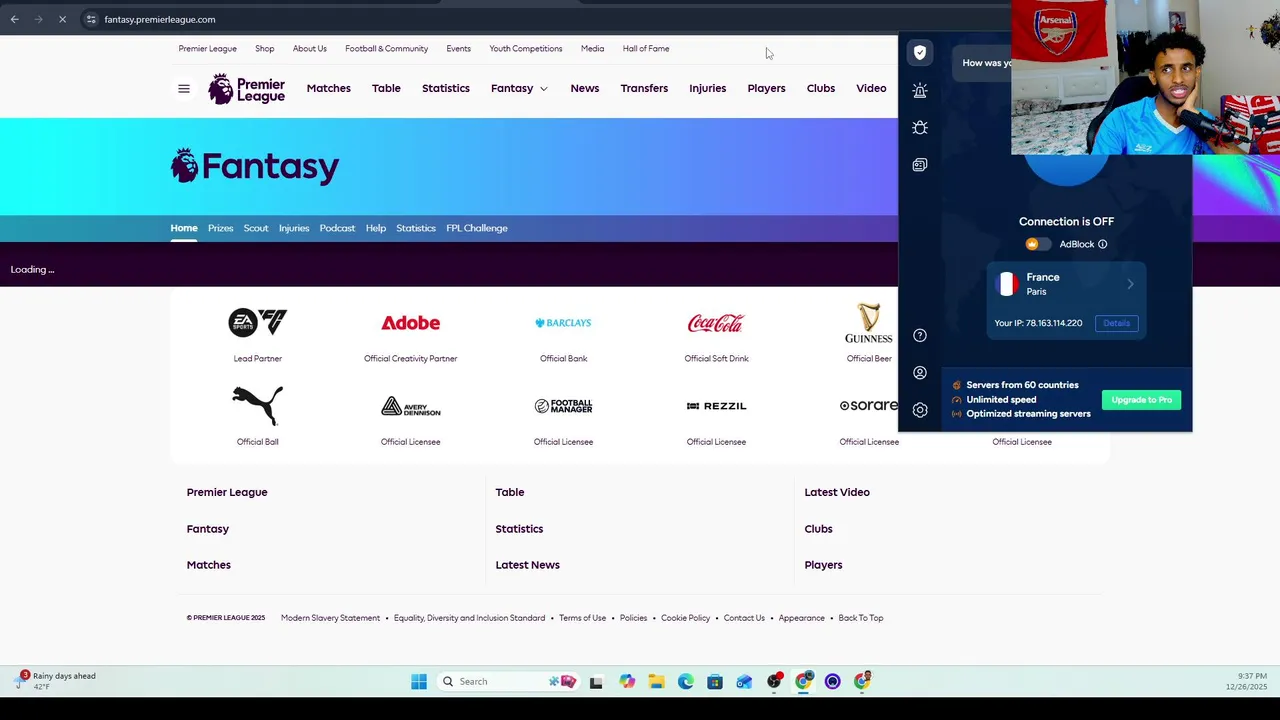
Task: Open Injuries in the main navigation
Action: tap(707, 89)
